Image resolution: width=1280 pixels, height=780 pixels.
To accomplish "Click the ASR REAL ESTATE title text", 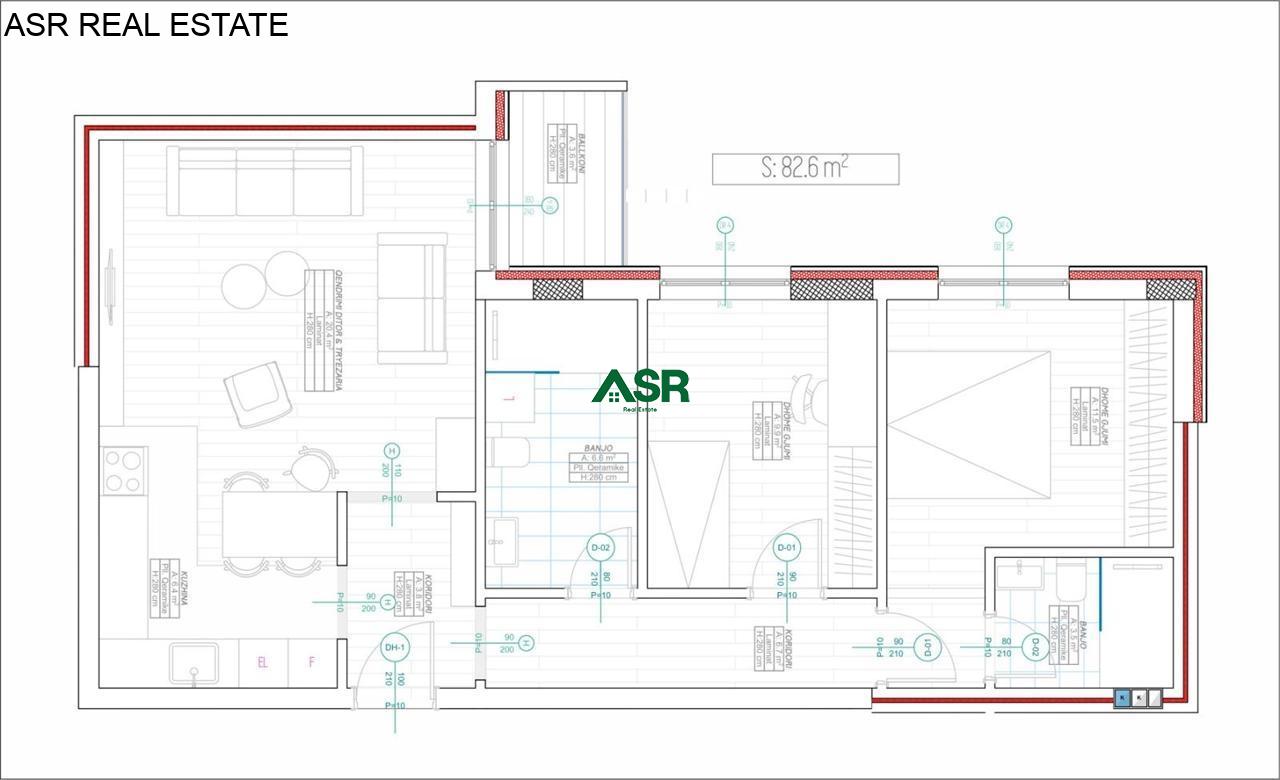I will click(x=146, y=25).
